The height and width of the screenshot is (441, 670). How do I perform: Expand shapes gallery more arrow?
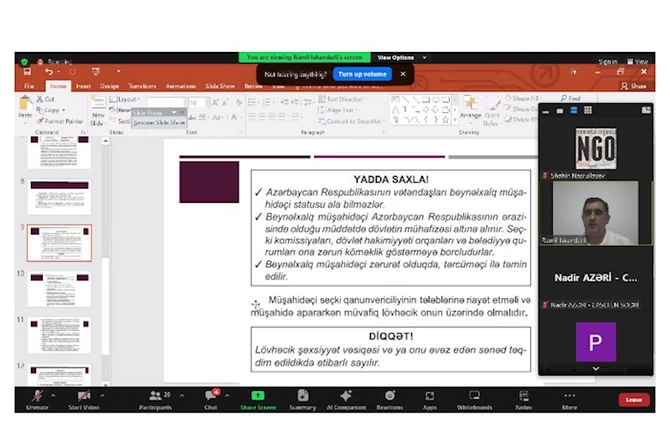[x=455, y=121]
